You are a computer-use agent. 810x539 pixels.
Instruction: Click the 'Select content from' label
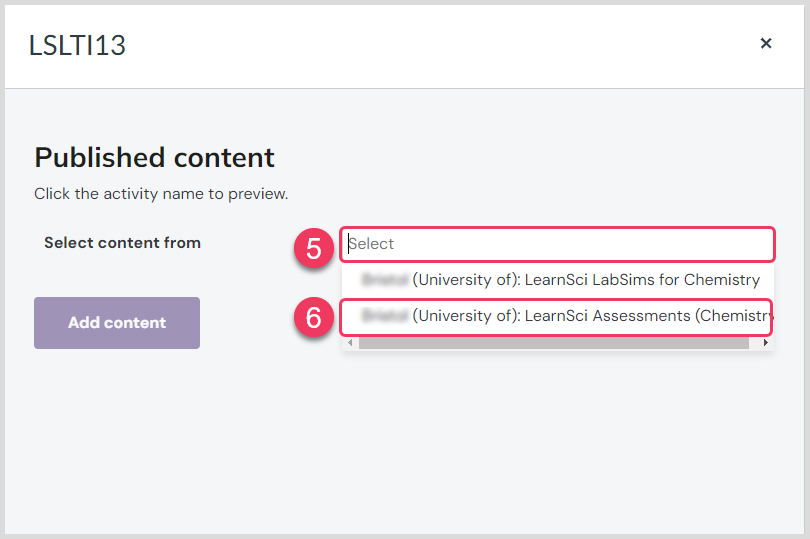(x=122, y=243)
